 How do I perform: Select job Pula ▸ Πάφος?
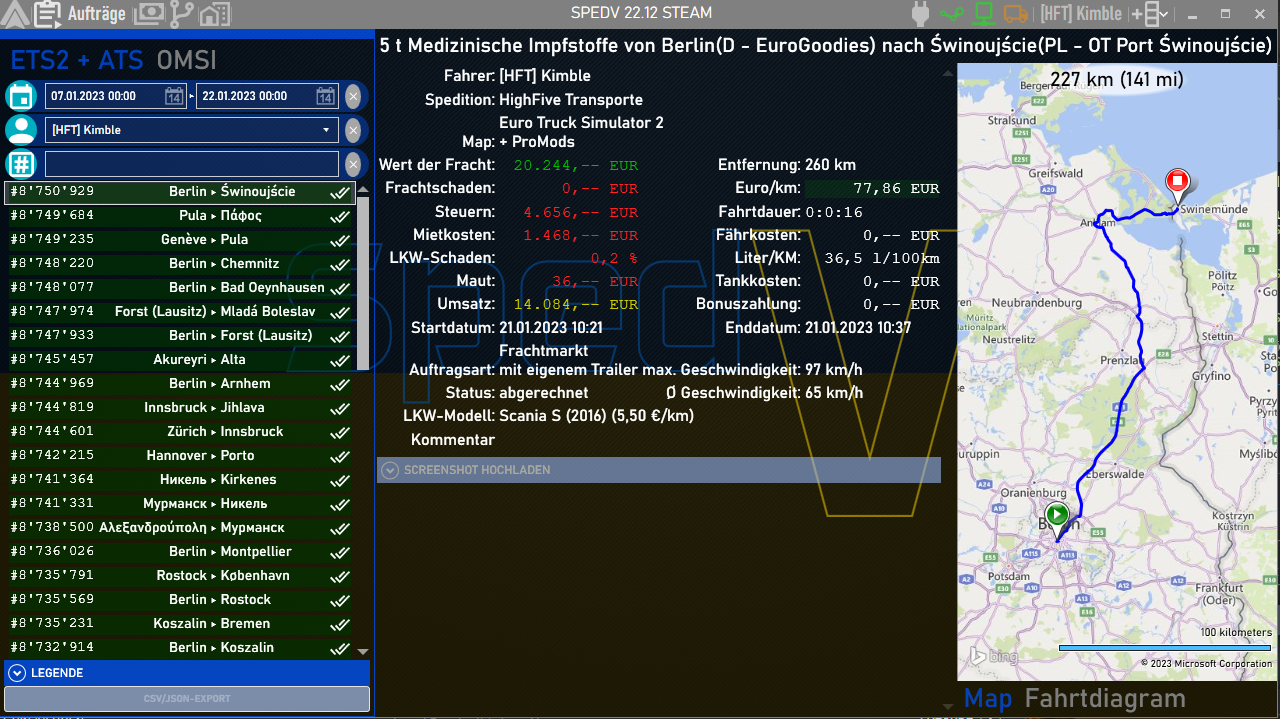click(x=180, y=216)
